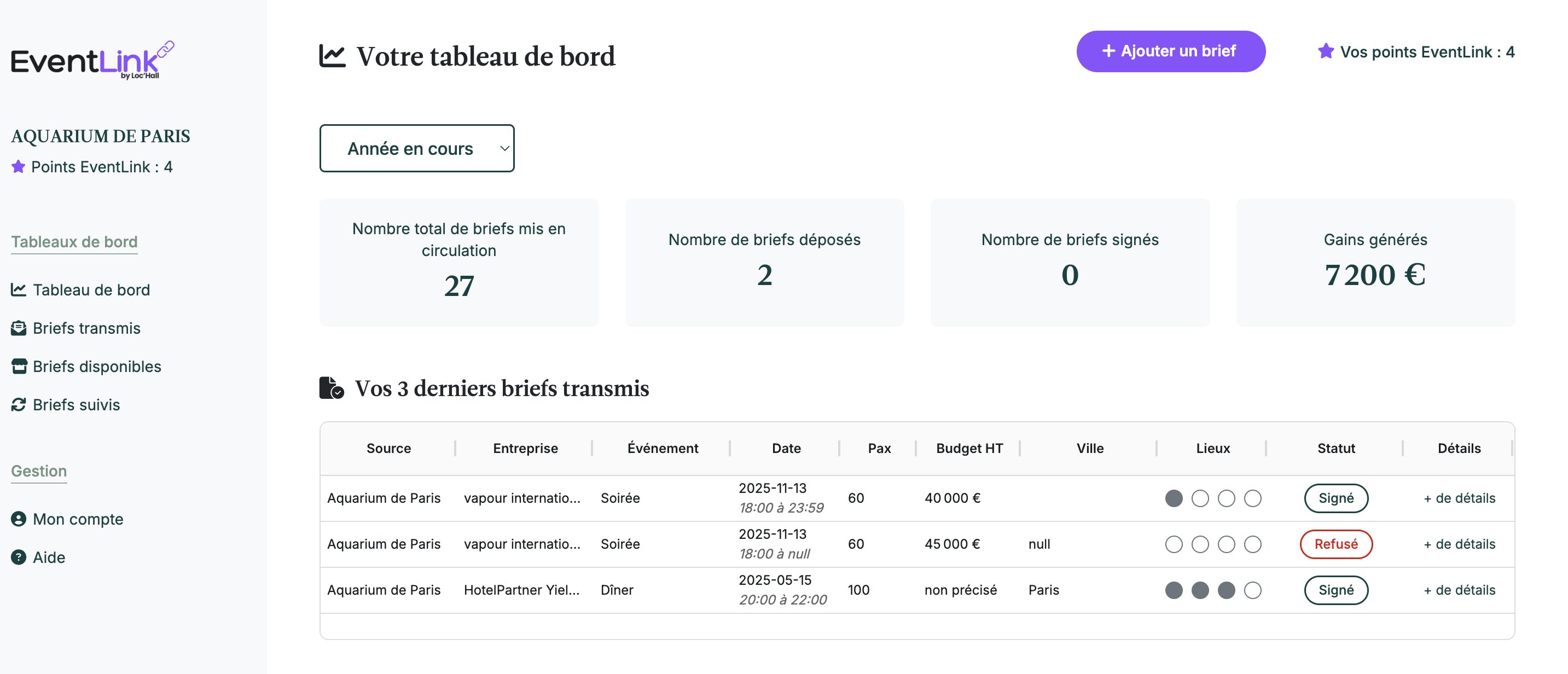
Task: Click the first filled circle in the 40 000 € row
Action: pyautogui.click(x=1174, y=498)
